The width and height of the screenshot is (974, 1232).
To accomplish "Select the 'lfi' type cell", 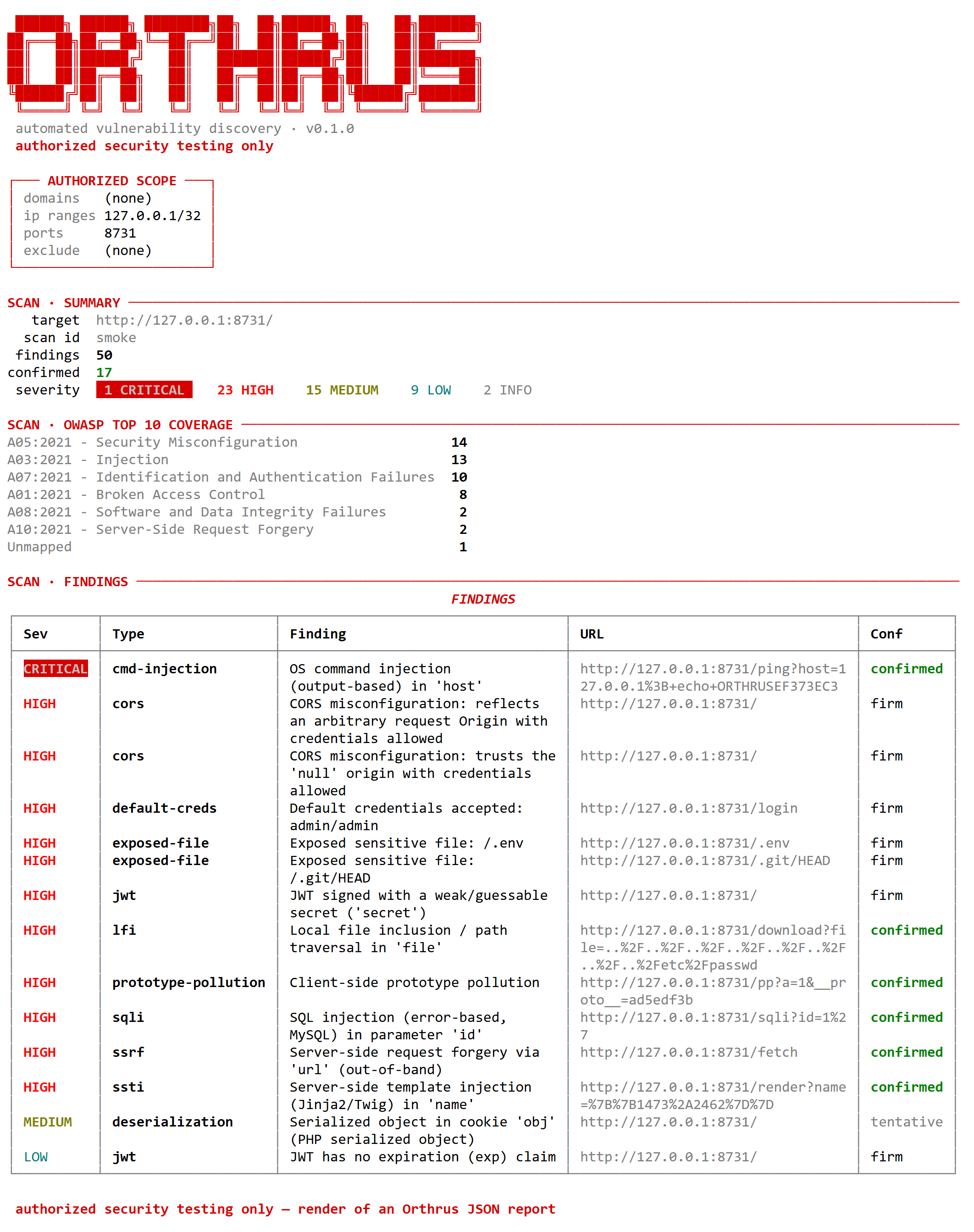I will click(124, 930).
